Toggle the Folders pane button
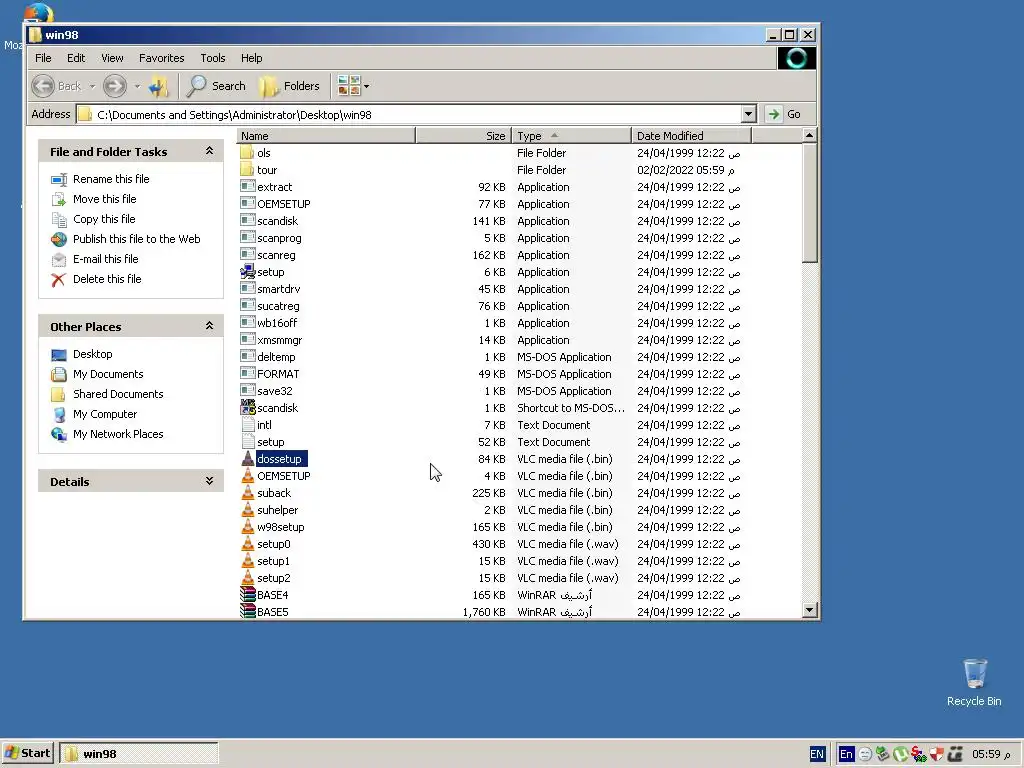Screen dimensions: 1024x768 pyautogui.click(x=289, y=86)
